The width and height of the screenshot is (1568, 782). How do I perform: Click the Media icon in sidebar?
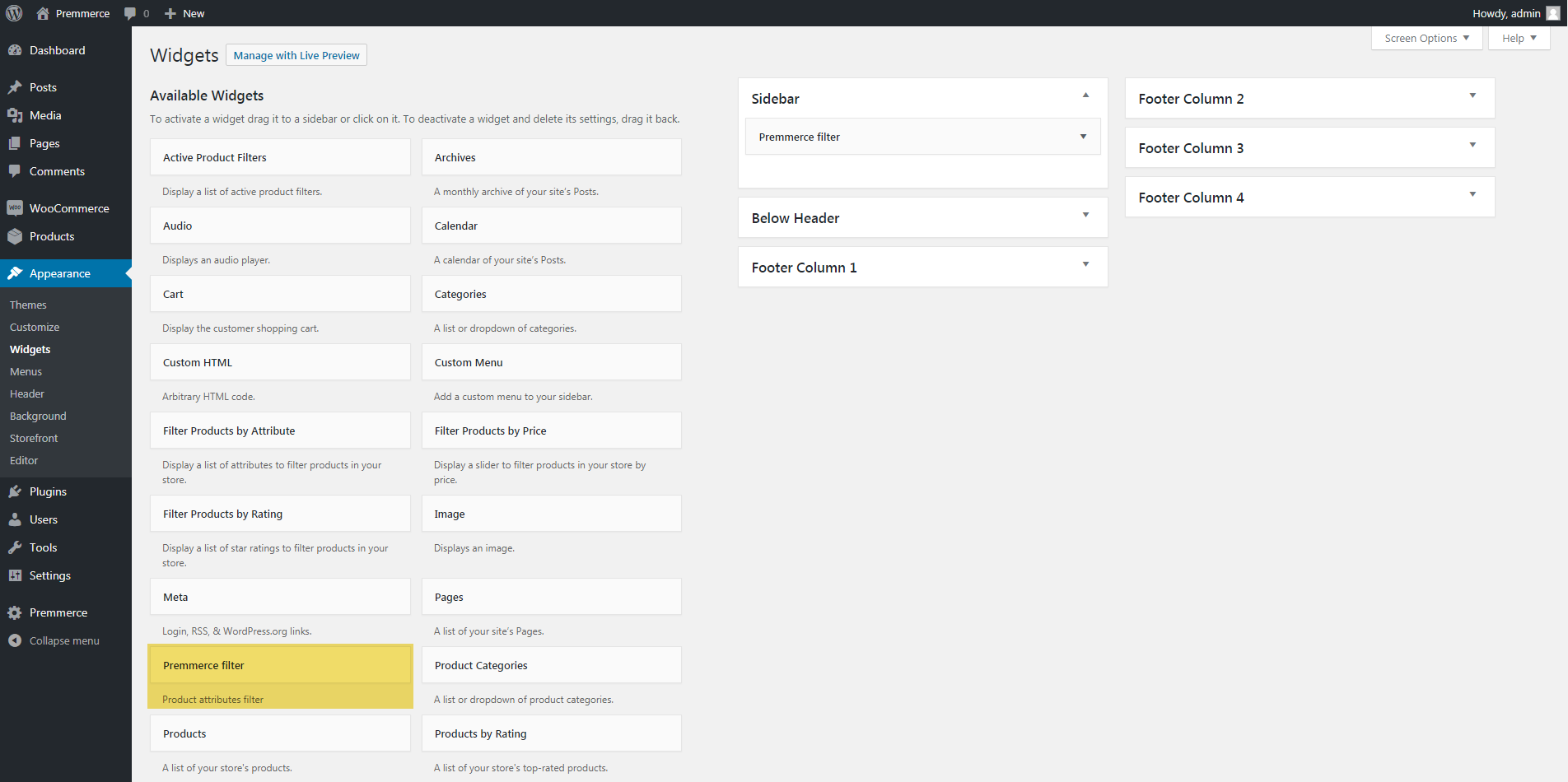click(x=15, y=115)
